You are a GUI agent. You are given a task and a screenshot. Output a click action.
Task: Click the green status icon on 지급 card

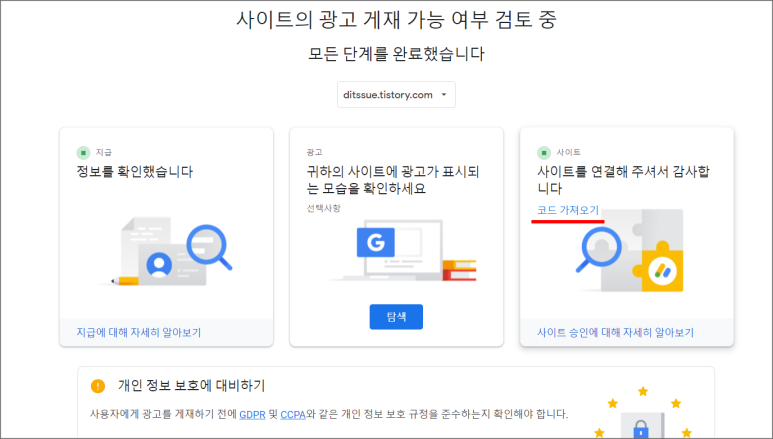tap(83, 152)
